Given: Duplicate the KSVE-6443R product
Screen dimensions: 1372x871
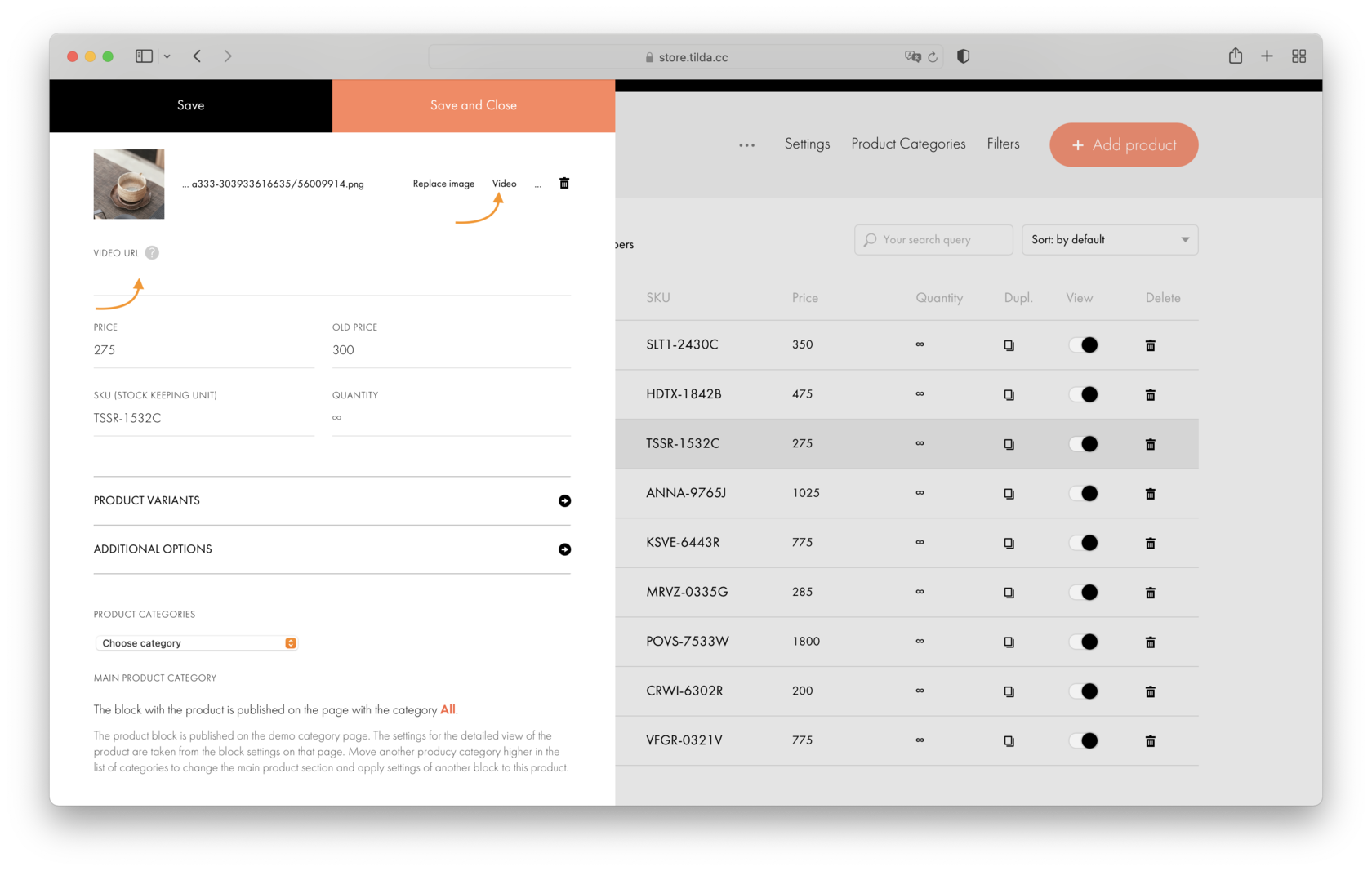Looking at the screenshot, I should (1009, 544).
